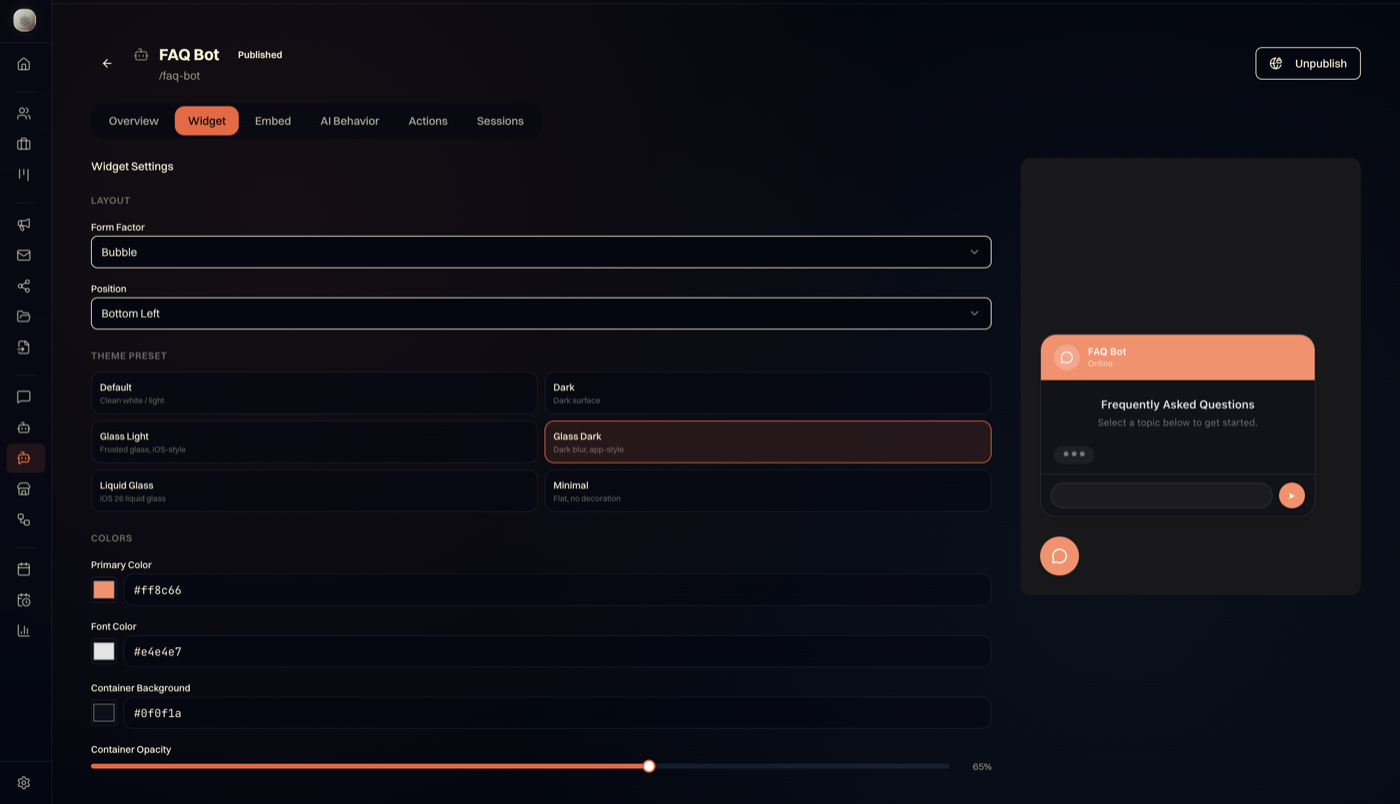This screenshot has width=1400, height=804.
Task: Switch to the Overview tab
Action: point(134,121)
